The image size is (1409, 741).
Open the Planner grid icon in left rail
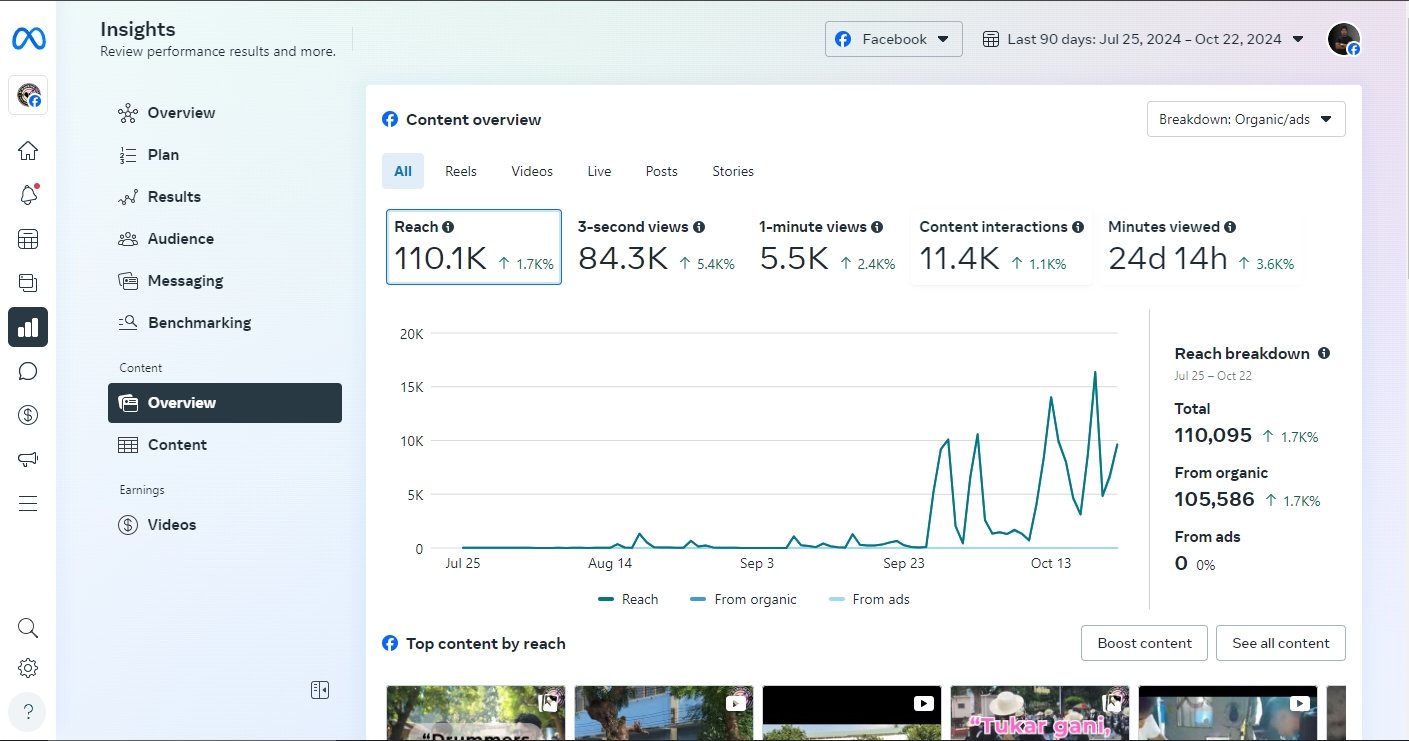[28, 239]
